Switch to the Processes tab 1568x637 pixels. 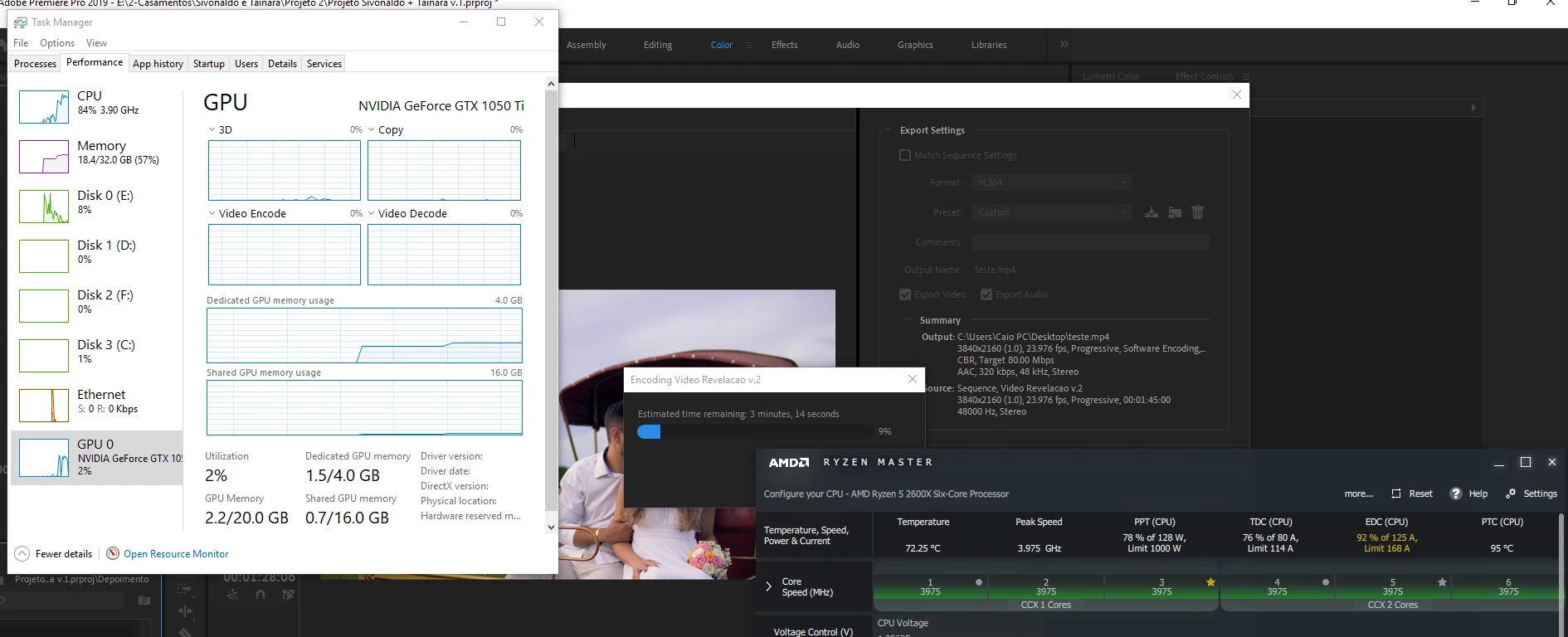coord(36,64)
